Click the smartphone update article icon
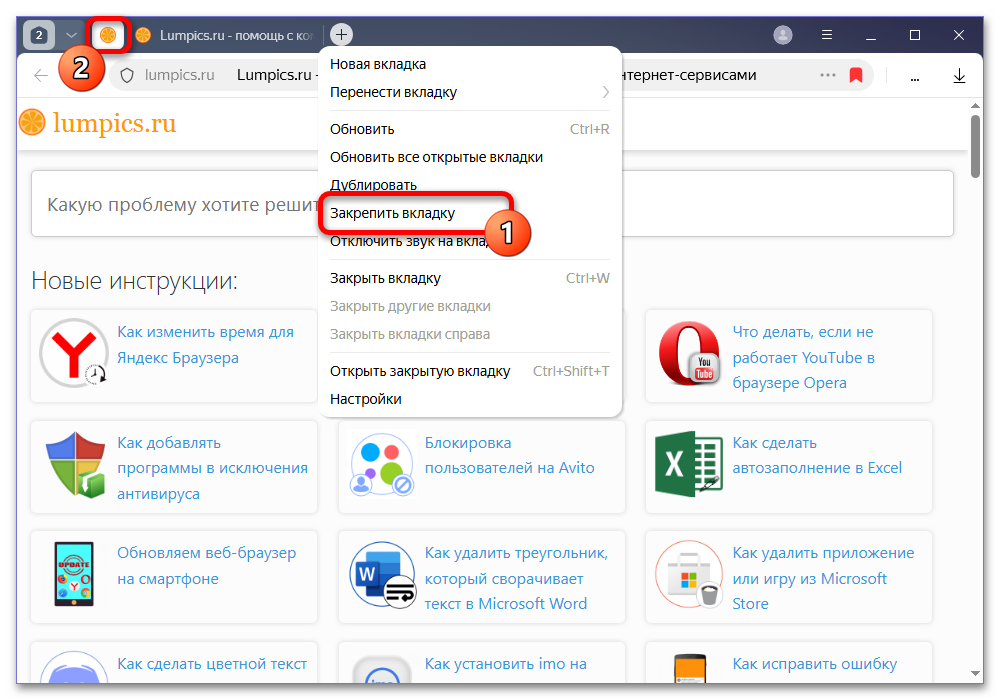This screenshot has width=1000, height=700. [x=74, y=573]
